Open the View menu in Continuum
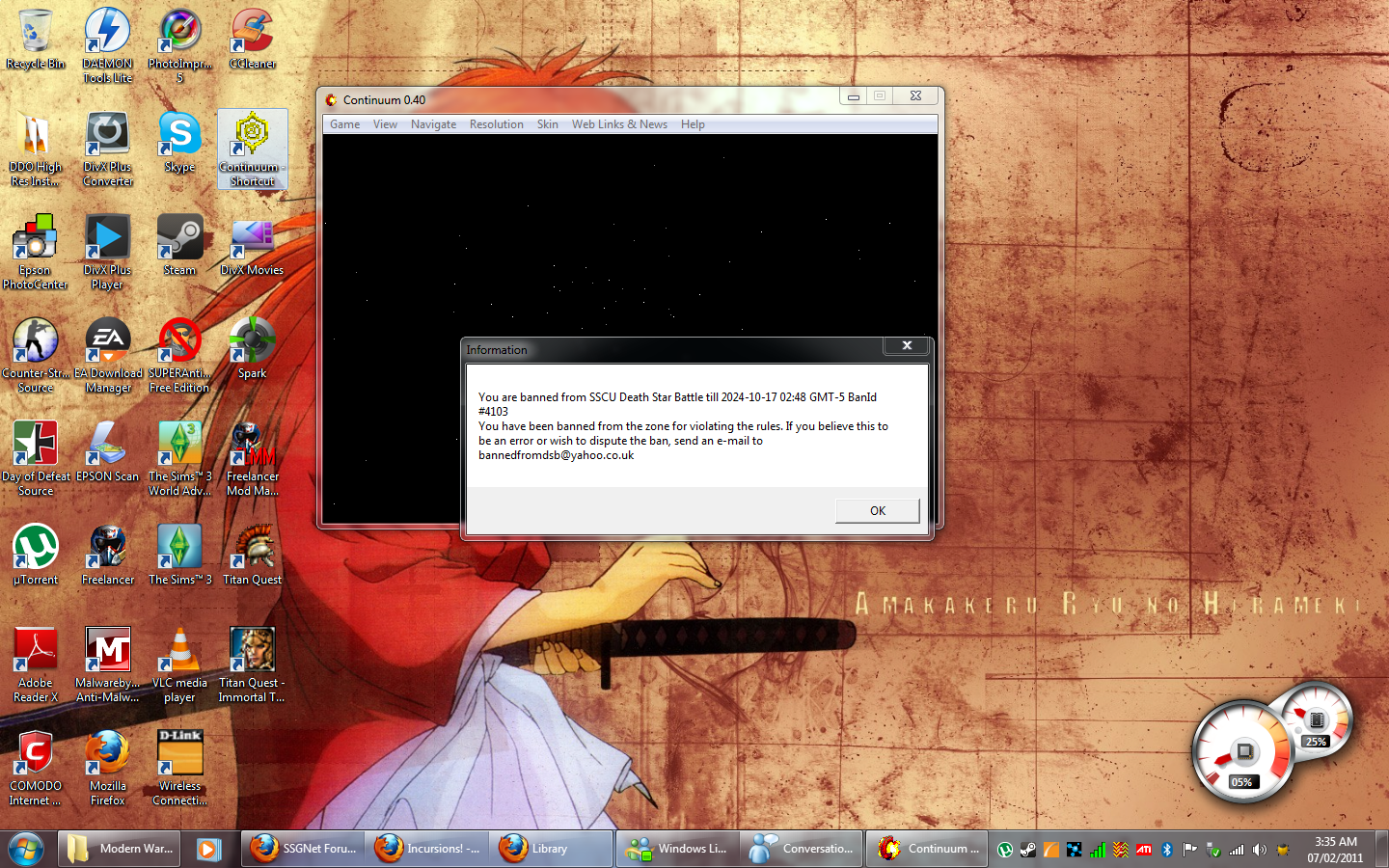 click(x=385, y=124)
